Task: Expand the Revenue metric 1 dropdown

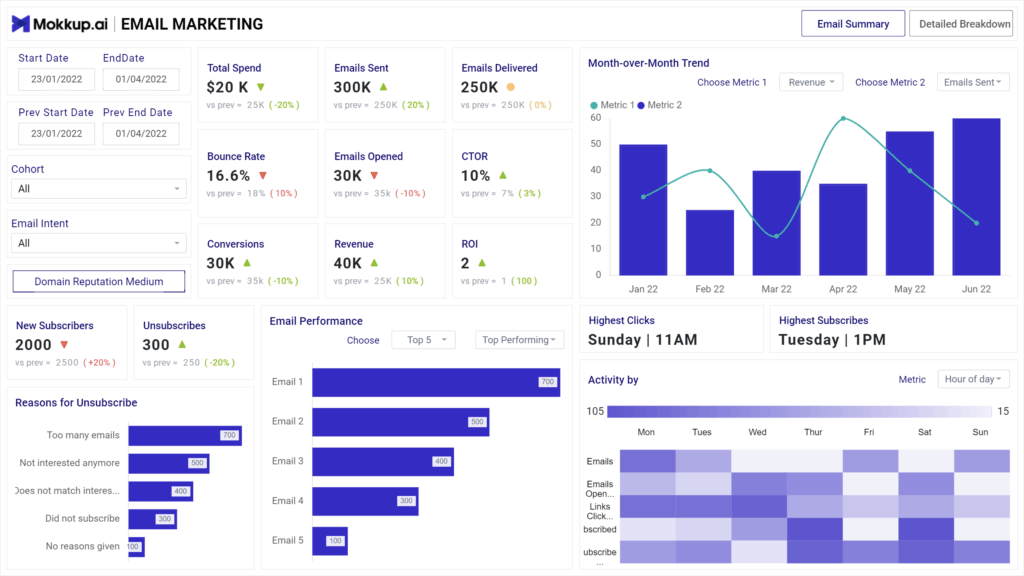Action: (810, 82)
